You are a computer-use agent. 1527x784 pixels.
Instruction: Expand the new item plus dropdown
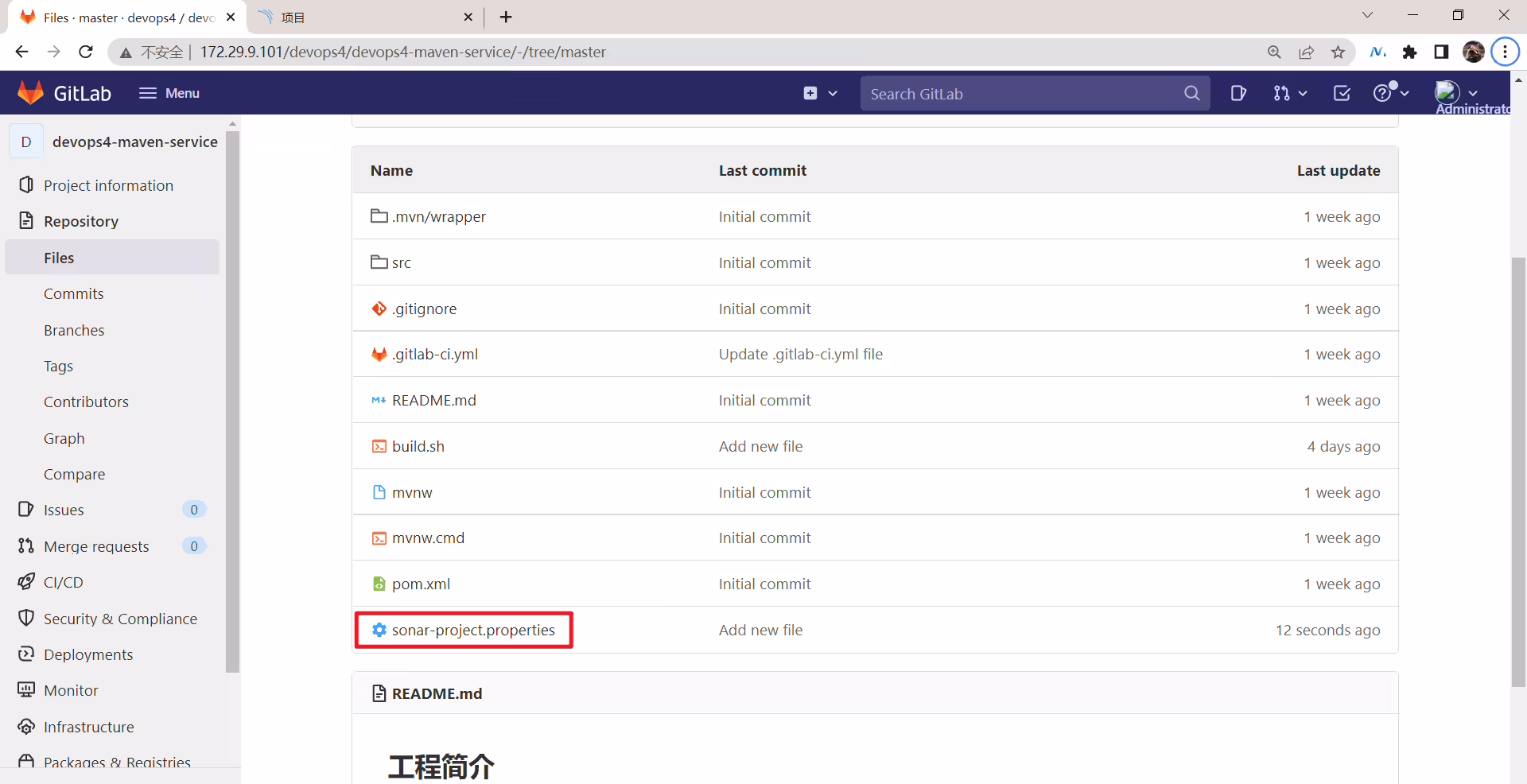click(820, 93)
